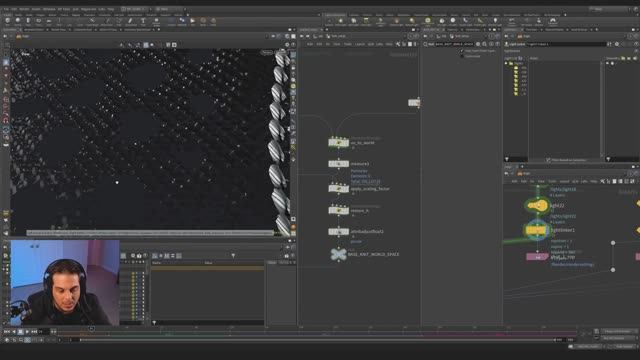
Task: Click the Light Linker gear icon
Action: (x=617, y=44)
